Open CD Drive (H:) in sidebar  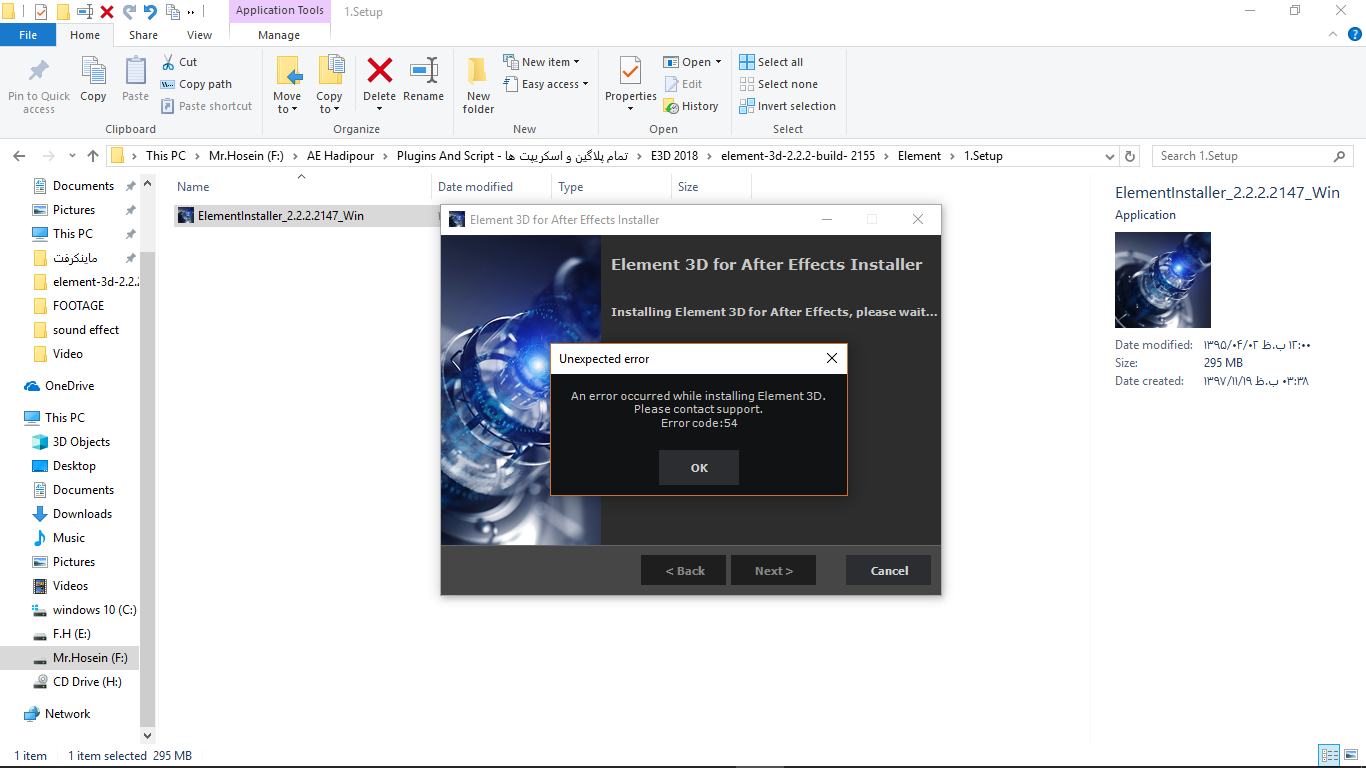[x=89, y=682]
